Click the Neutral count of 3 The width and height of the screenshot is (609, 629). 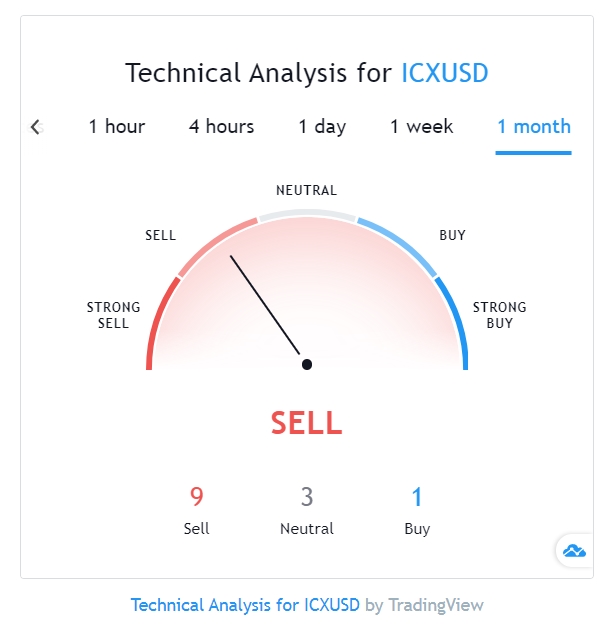pyautogui.click(x=307, y=496)
